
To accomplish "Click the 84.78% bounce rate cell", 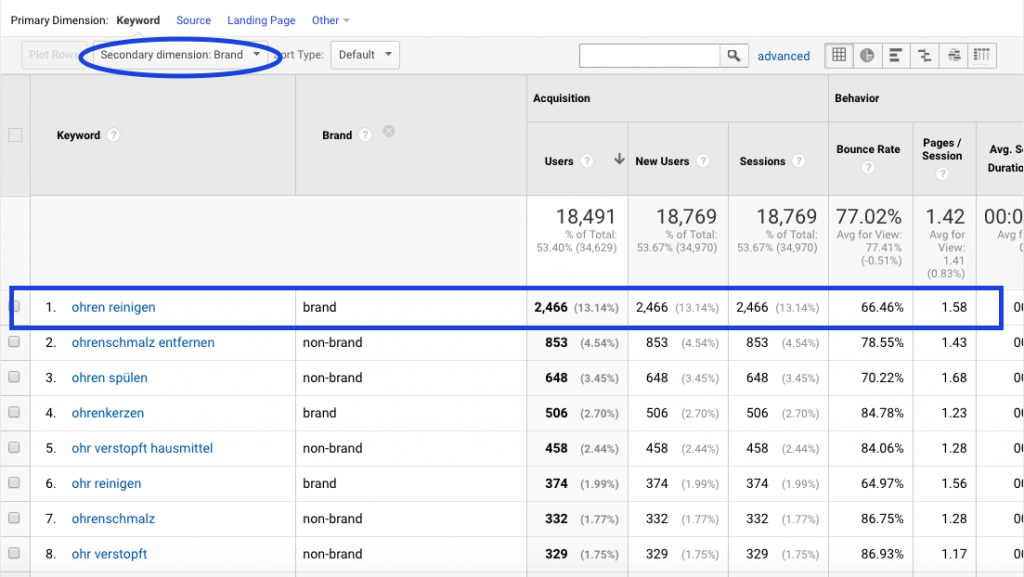I will [x=882, y=413].
